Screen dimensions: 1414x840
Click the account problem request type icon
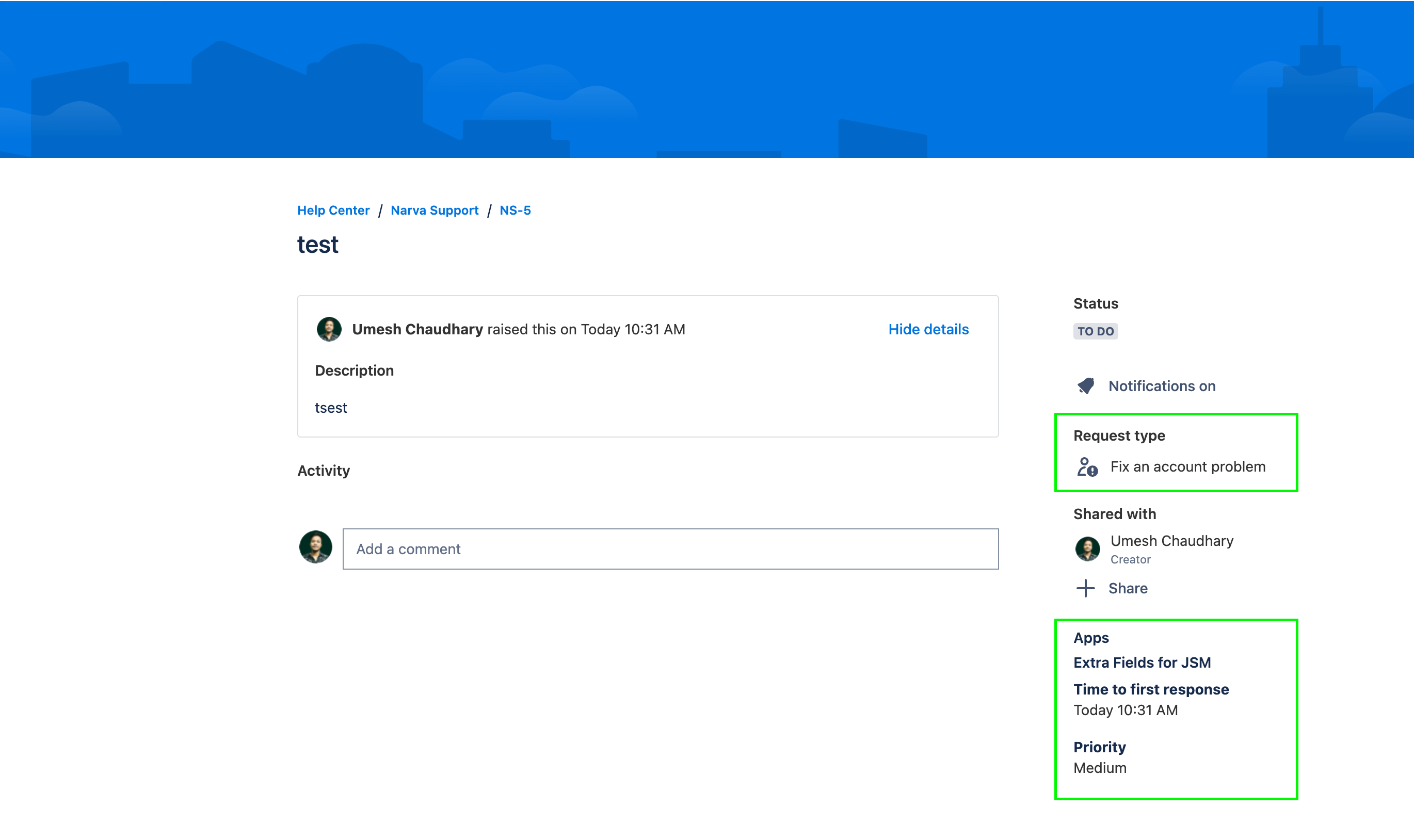coord(1087,467)
